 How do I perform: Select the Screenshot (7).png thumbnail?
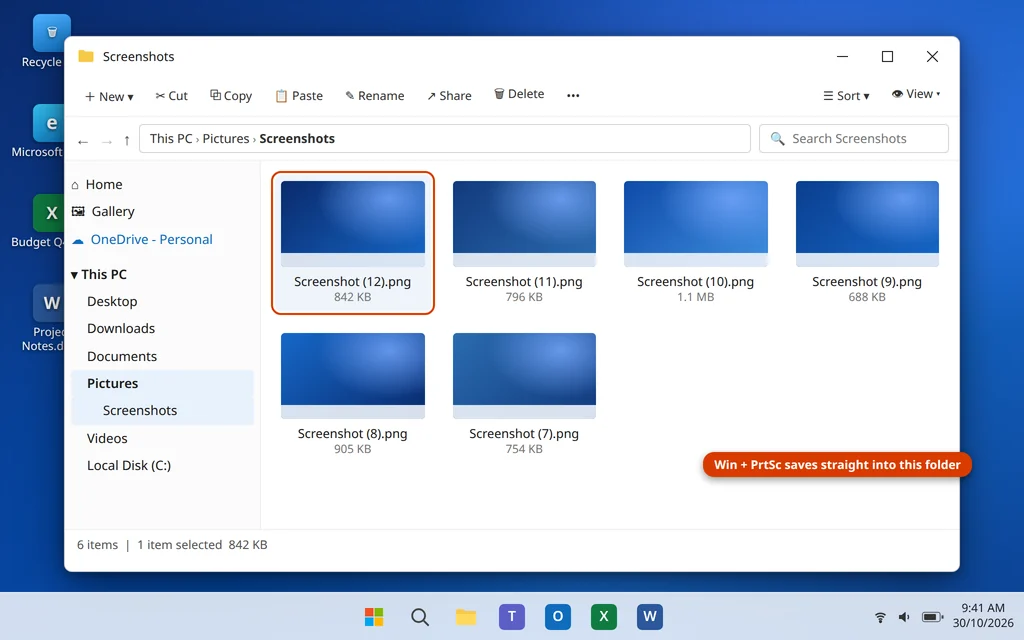coord(524,376)
